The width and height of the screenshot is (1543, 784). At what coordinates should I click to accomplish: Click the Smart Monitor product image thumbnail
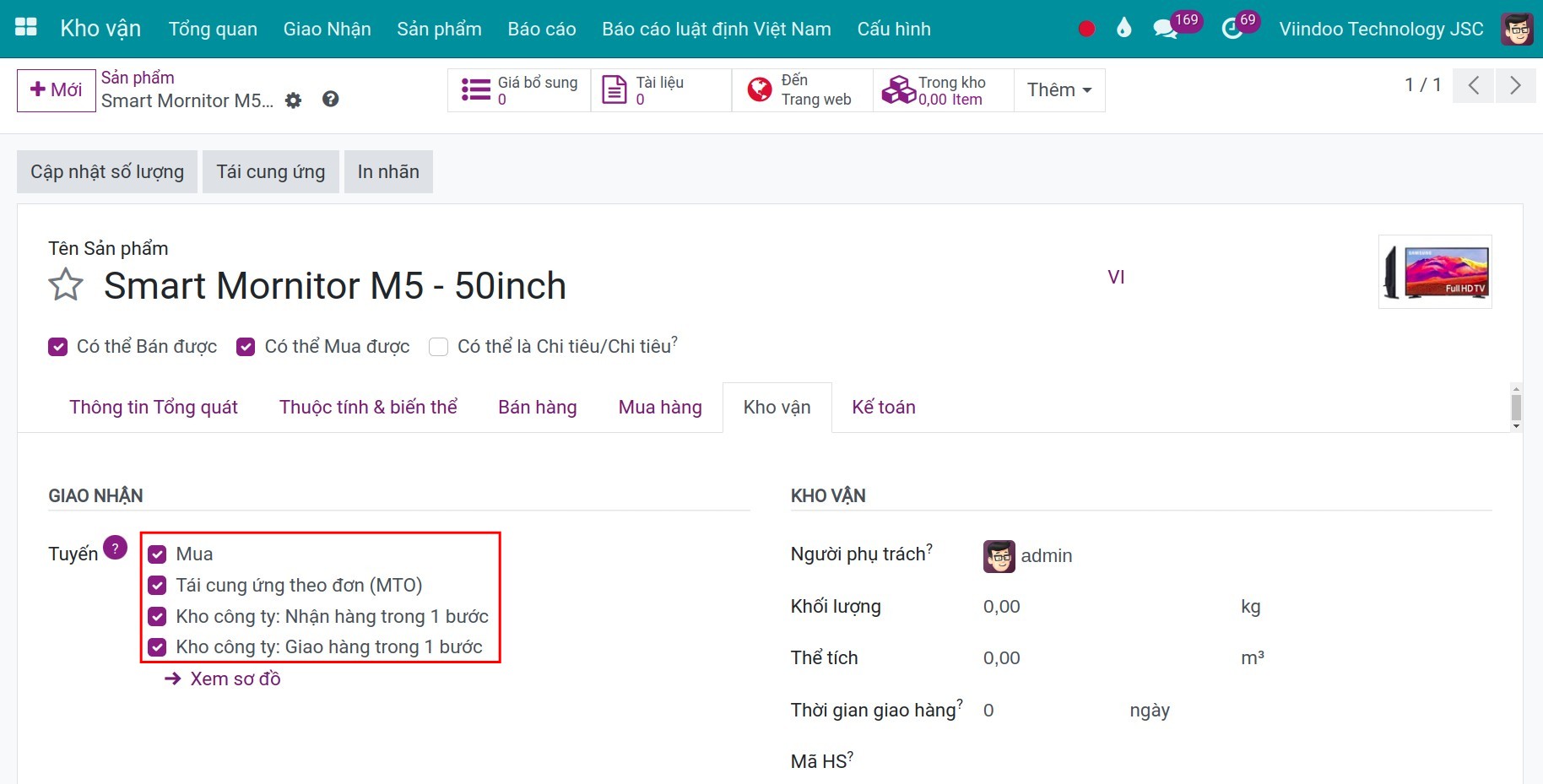point(1435,272)
